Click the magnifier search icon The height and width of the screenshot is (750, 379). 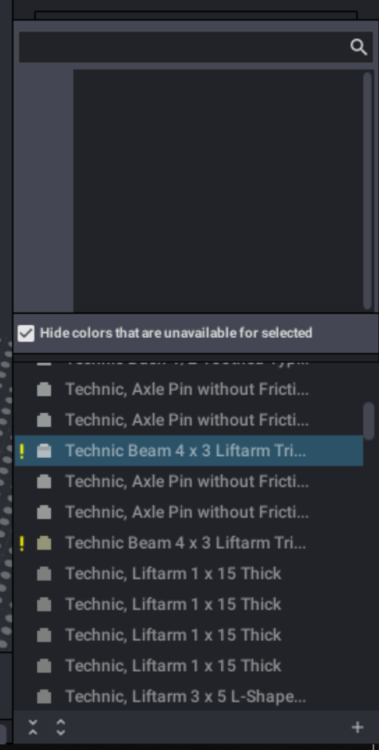[x=358, y=47]
